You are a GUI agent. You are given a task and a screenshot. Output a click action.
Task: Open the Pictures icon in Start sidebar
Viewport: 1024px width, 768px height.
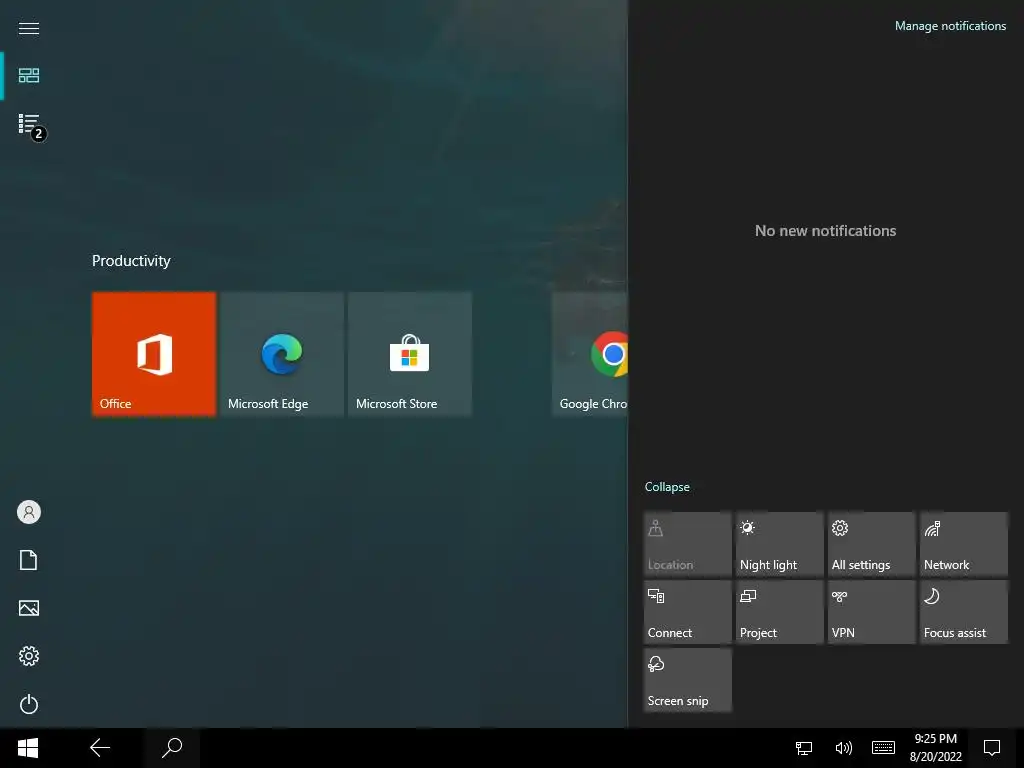point(29,608)
